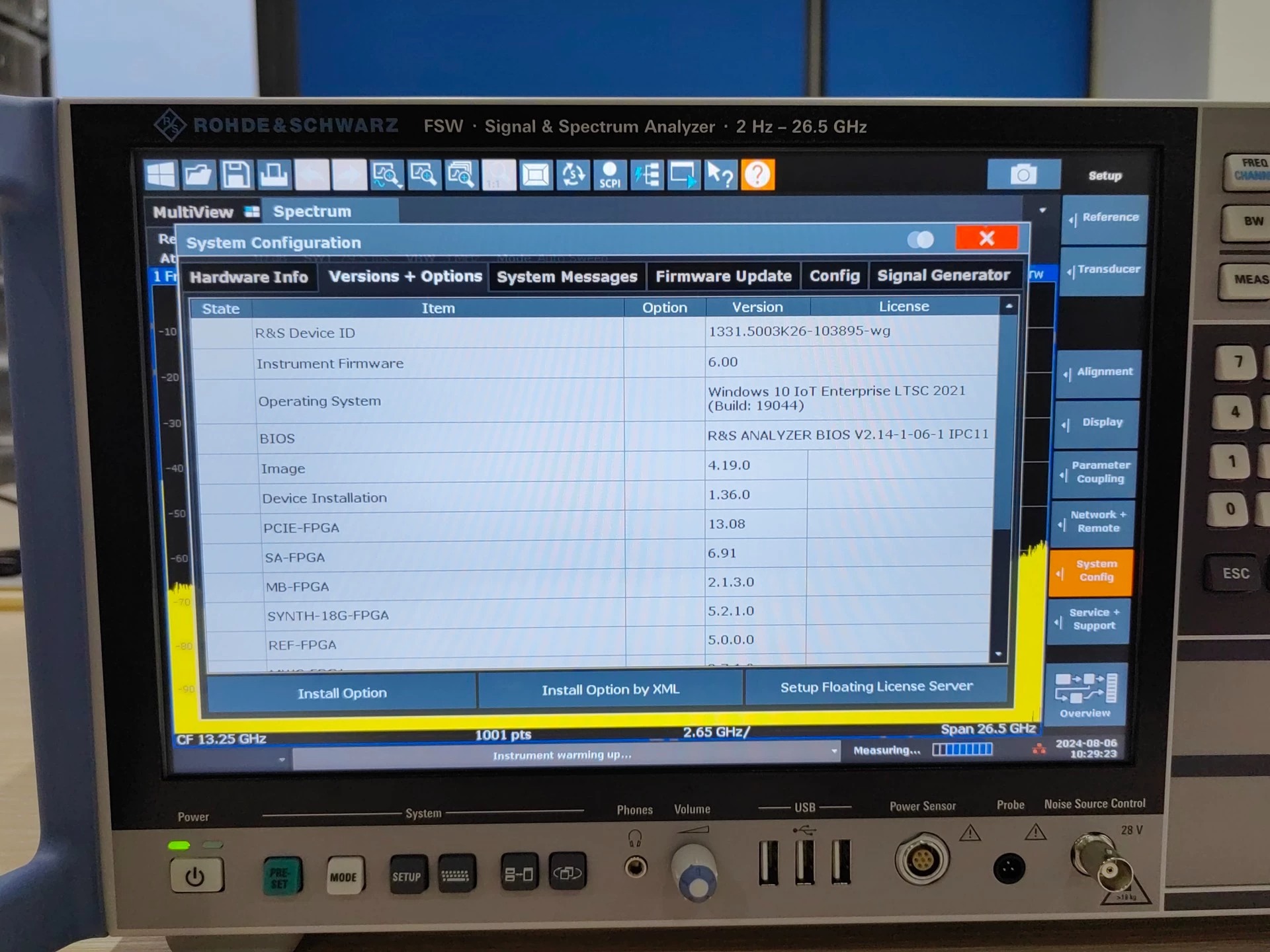Open the zoom mode dropdown icon

click(387, 175)
